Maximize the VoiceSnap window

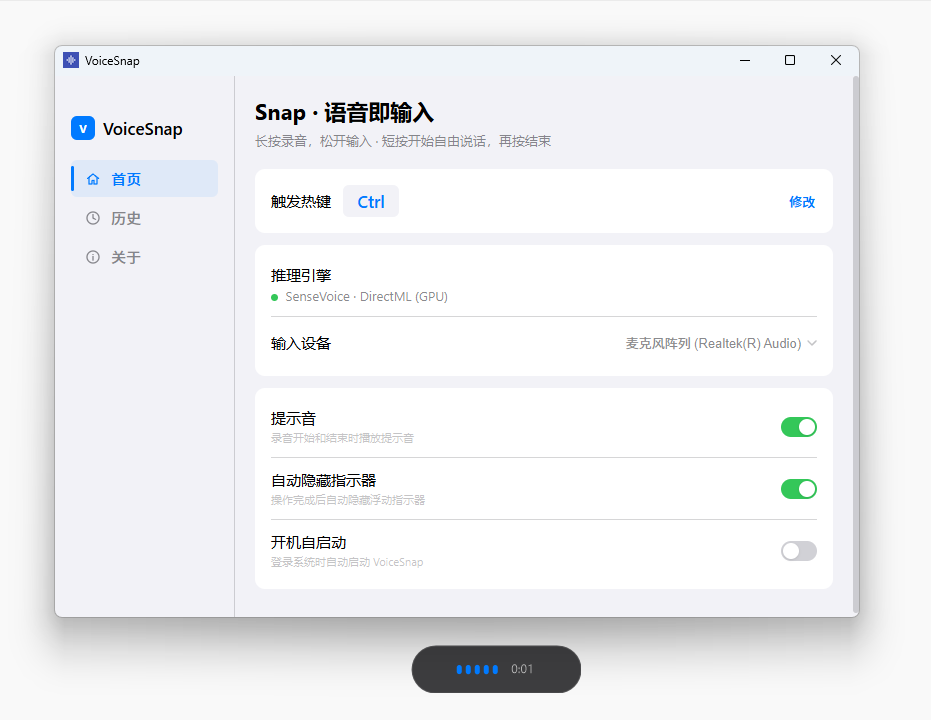coord(790,60)
